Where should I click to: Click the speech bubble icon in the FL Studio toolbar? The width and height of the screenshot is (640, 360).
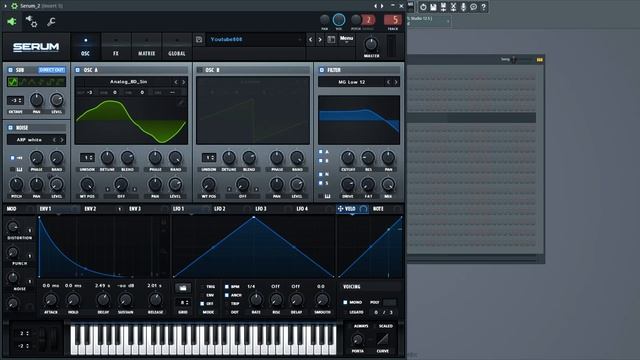point(473,7)
